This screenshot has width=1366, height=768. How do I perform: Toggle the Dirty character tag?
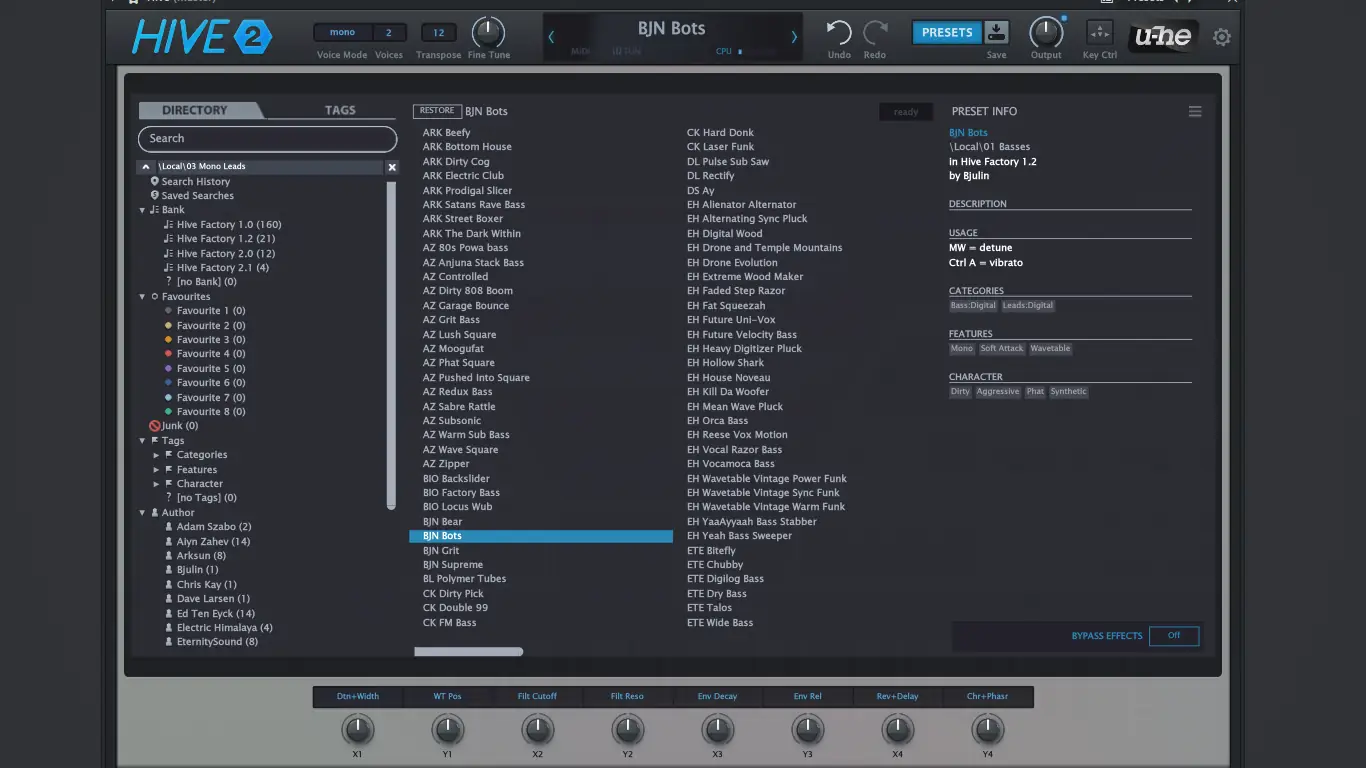tap(960, 392)
